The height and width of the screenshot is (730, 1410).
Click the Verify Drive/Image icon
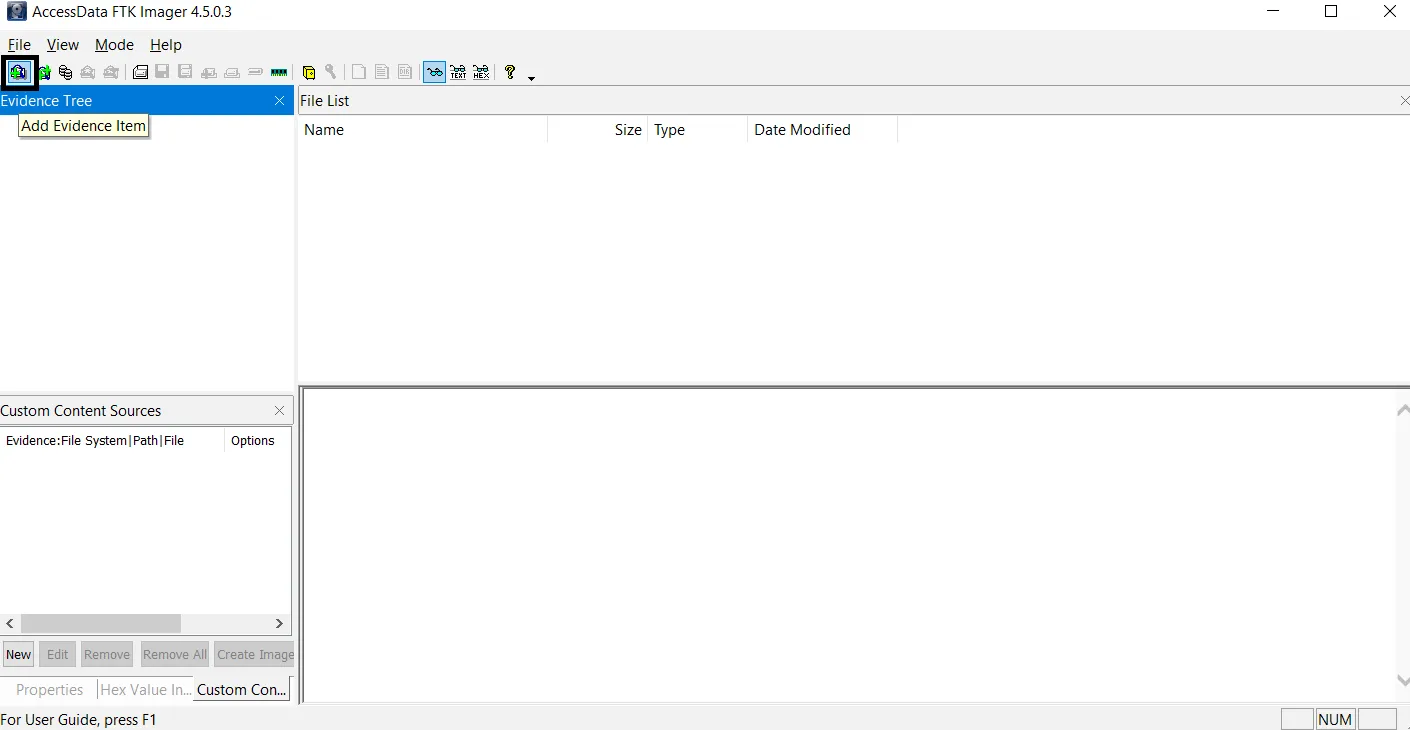point(255,72)
